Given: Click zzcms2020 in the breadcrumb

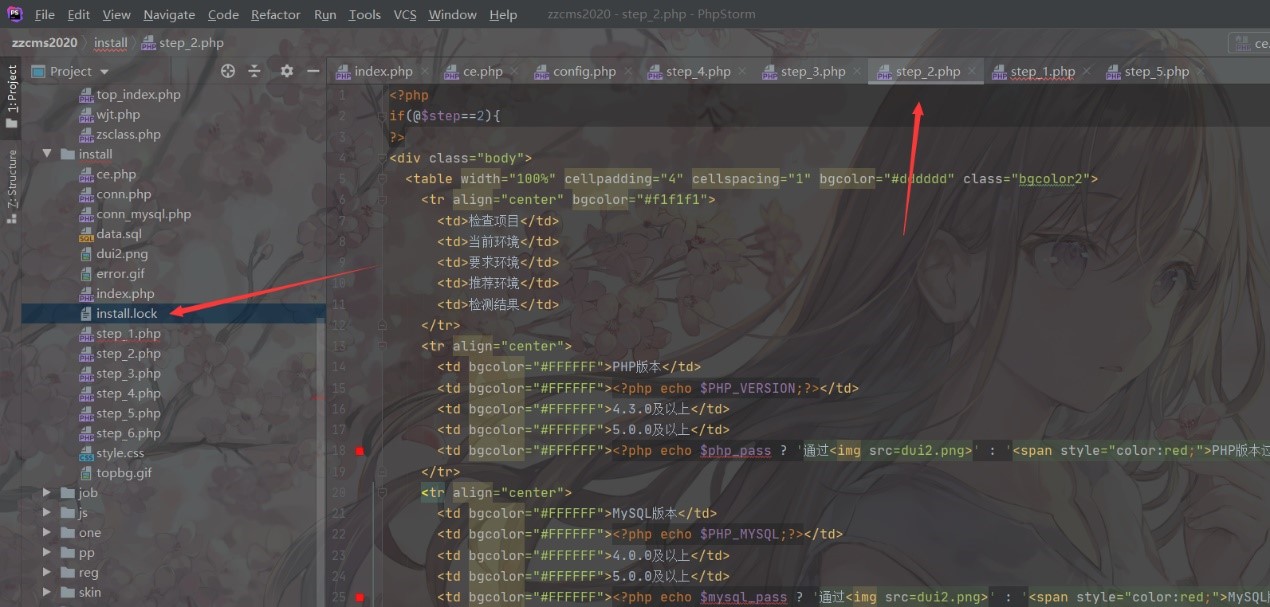Looking at the screenshot, I should point(44,43).
